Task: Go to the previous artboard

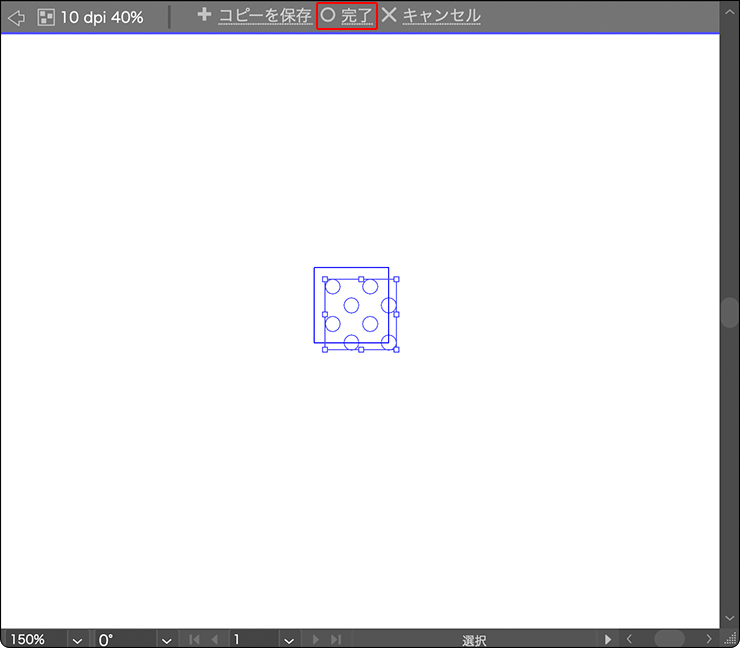Action: point(214,639)
